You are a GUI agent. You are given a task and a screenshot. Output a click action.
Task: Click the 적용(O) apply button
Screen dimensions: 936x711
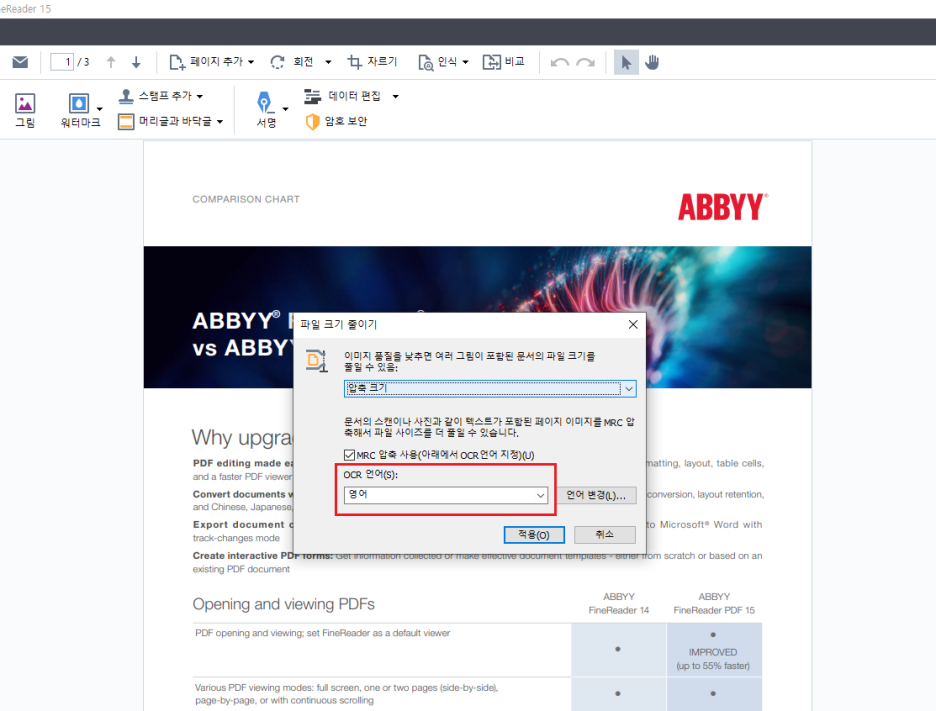[534, 534]
